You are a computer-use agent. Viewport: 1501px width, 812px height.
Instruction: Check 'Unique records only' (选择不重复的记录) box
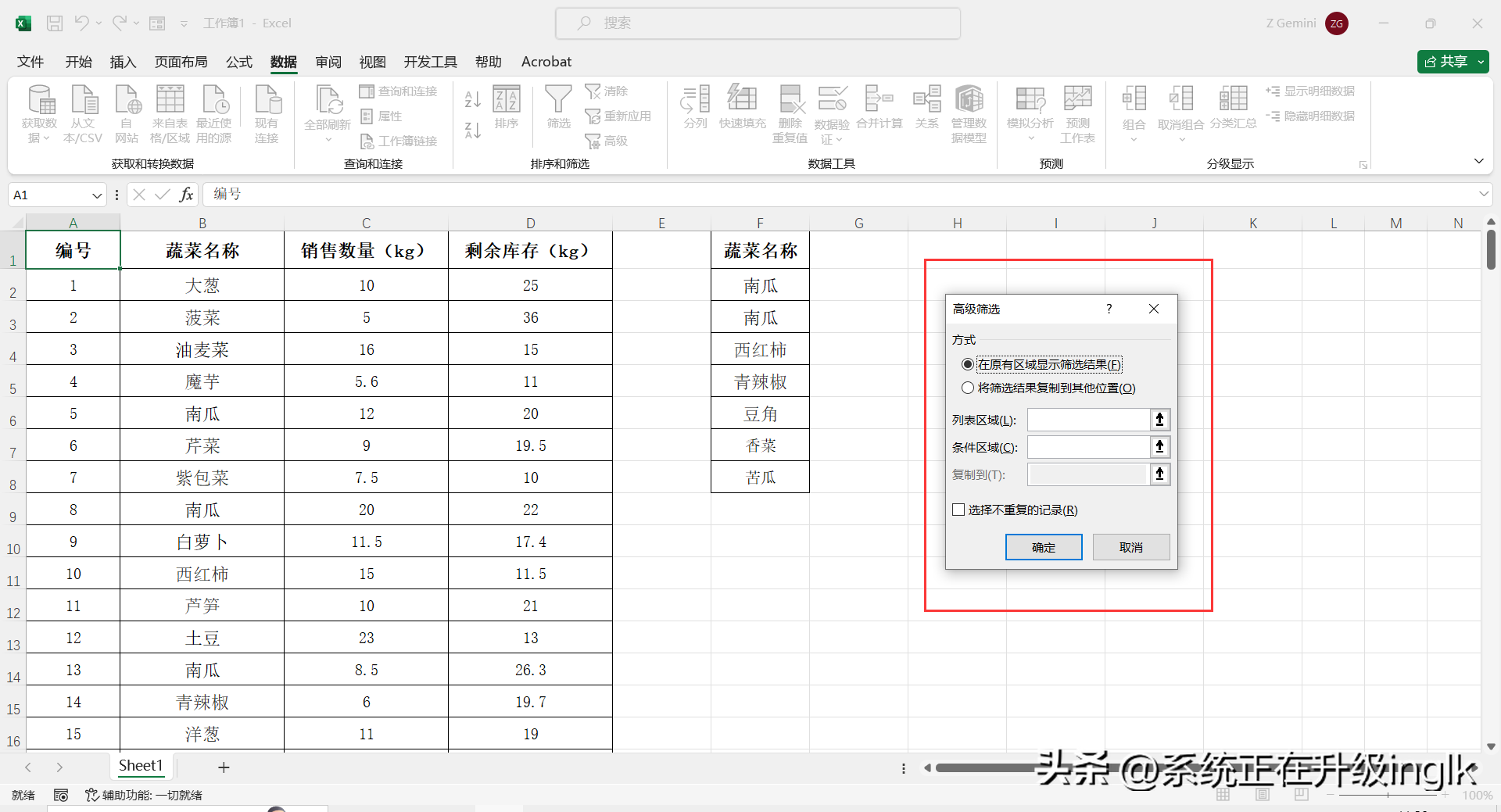(x=958, y=510)
